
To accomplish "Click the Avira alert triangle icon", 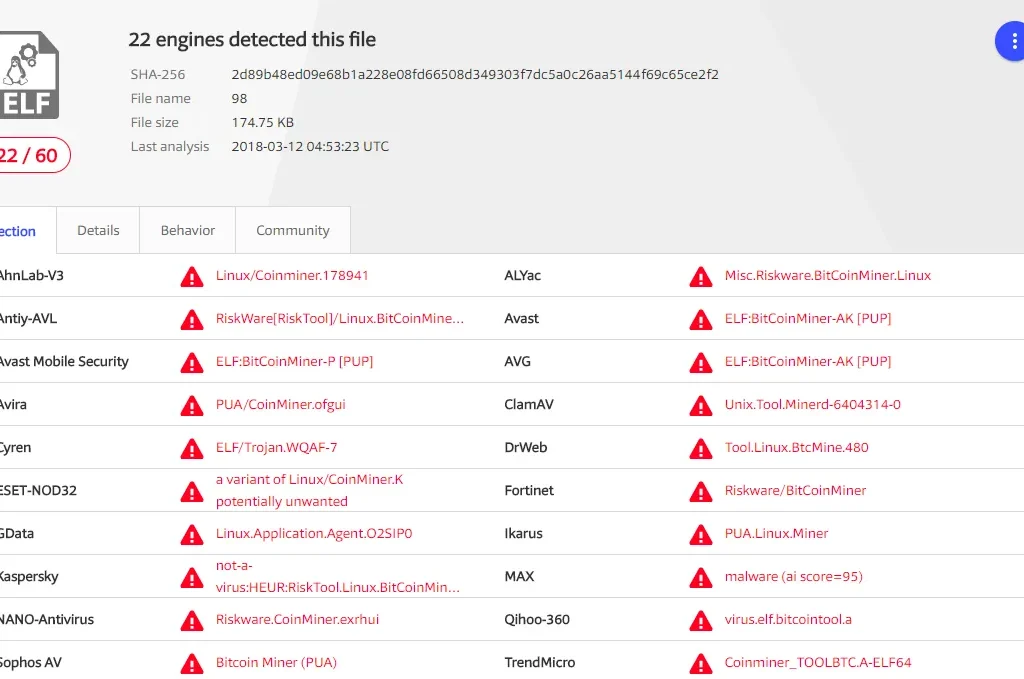I will point(192,406).
